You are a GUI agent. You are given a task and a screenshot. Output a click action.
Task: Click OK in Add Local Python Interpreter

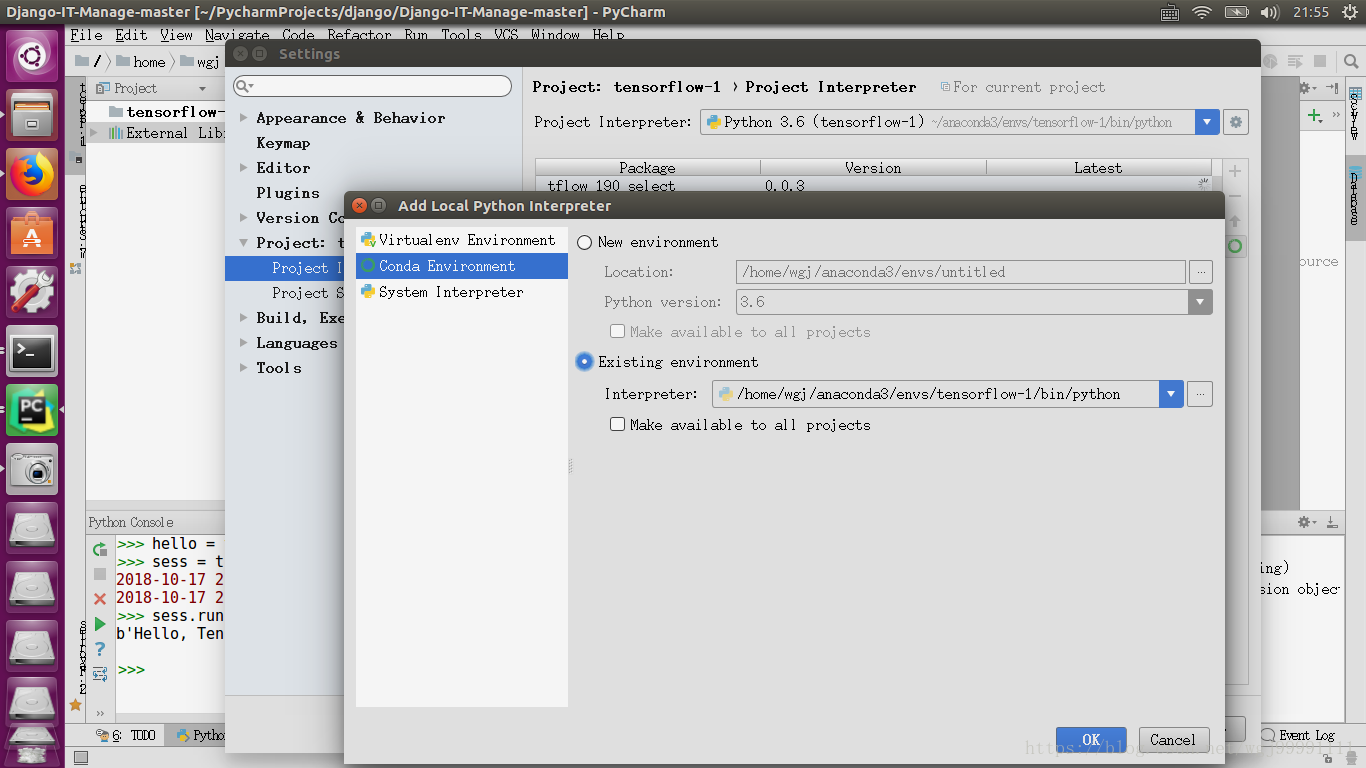pos(1091,740)
